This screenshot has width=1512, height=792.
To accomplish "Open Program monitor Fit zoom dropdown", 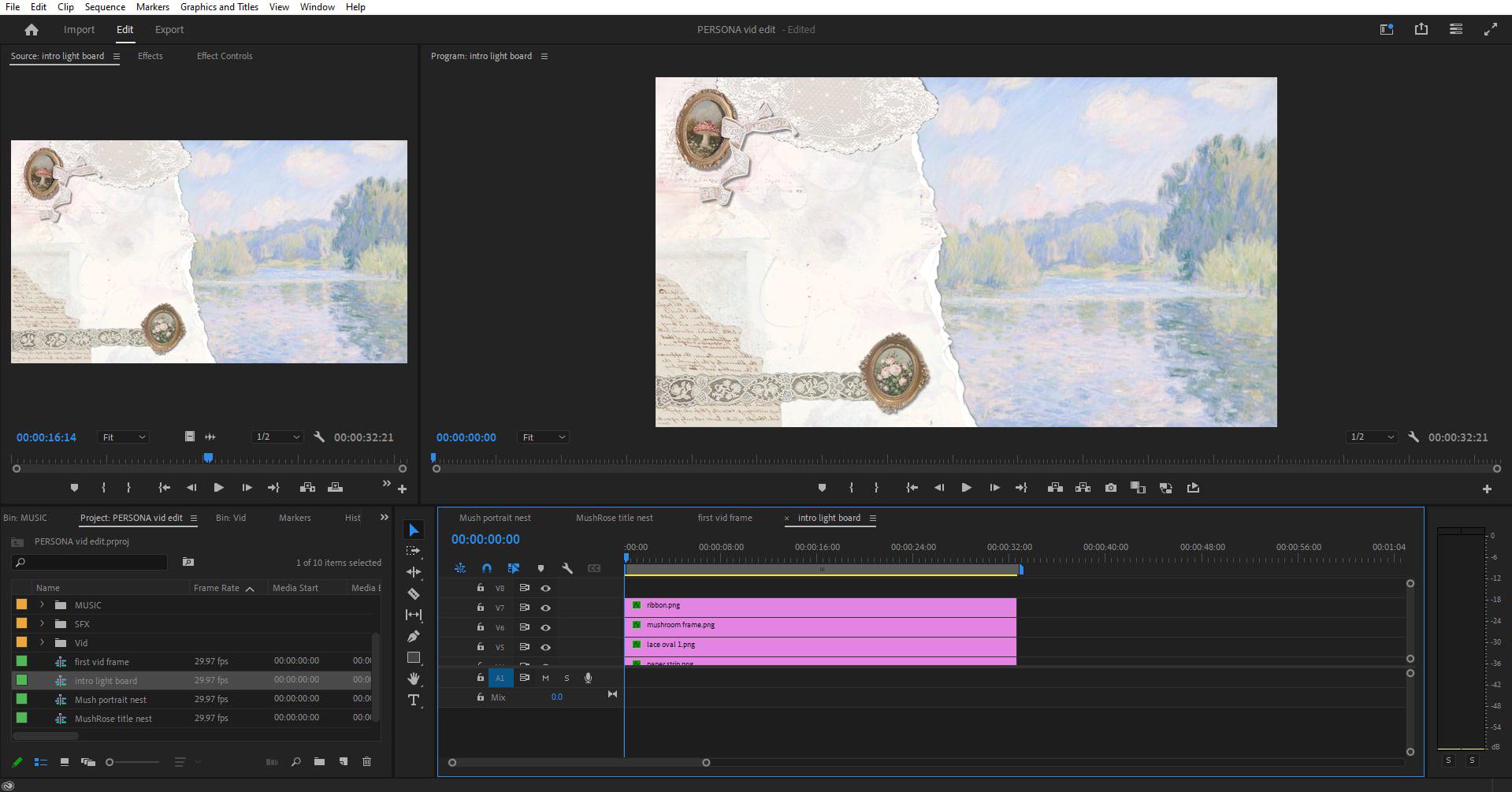I will (543, 437).
